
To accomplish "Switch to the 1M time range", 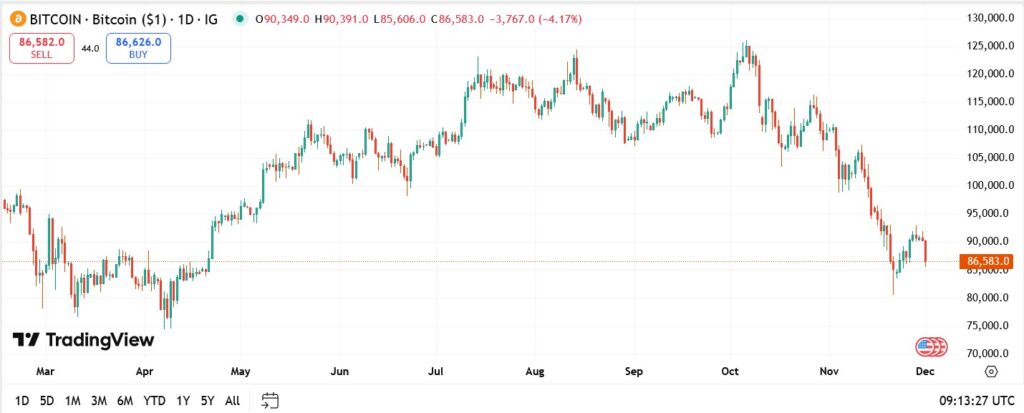I will coord(73,401).
